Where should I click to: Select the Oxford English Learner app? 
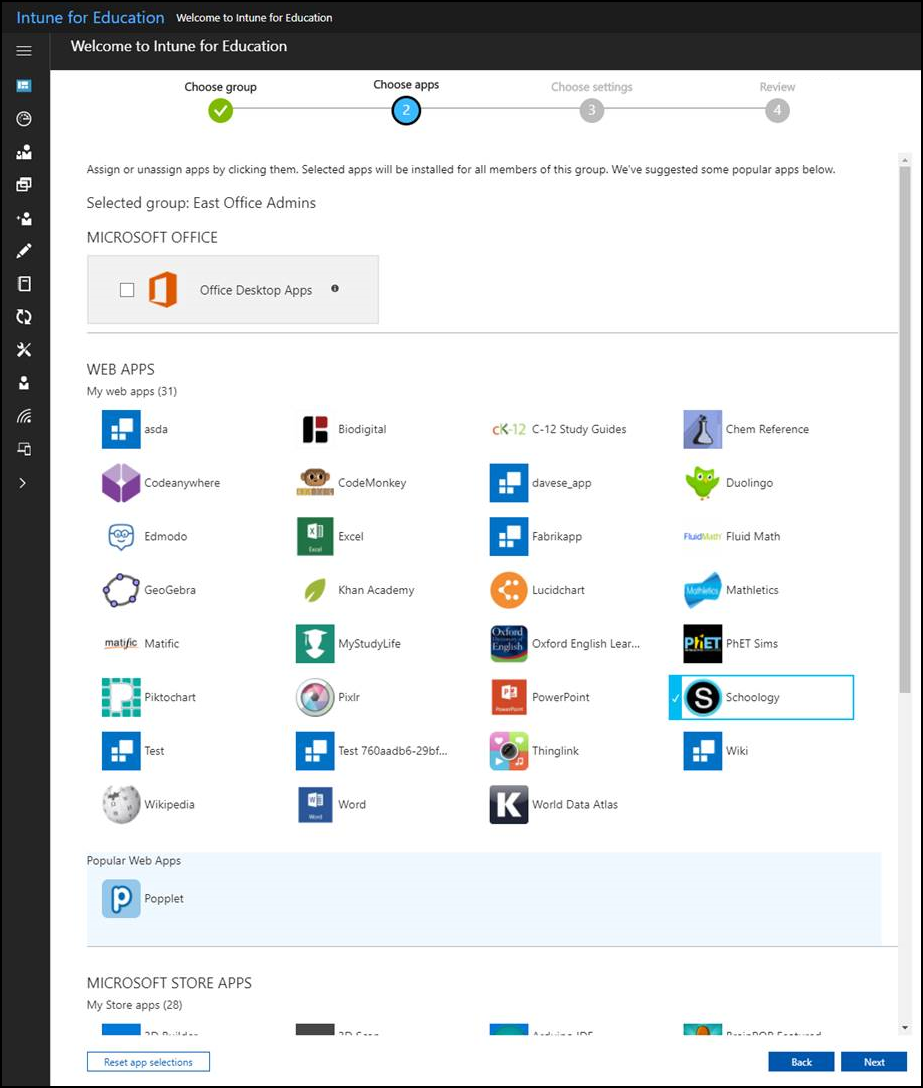(566, 644)
